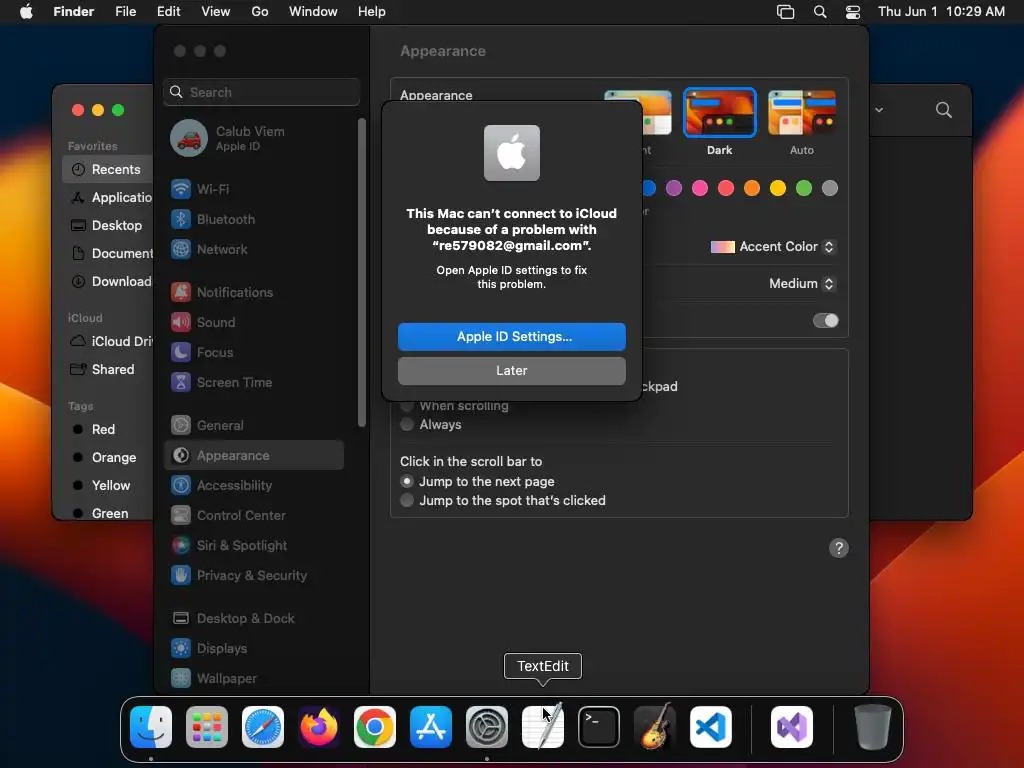Expand the chevron in the Finder toolbar
1024x768 pixels.
coord(879,110)
